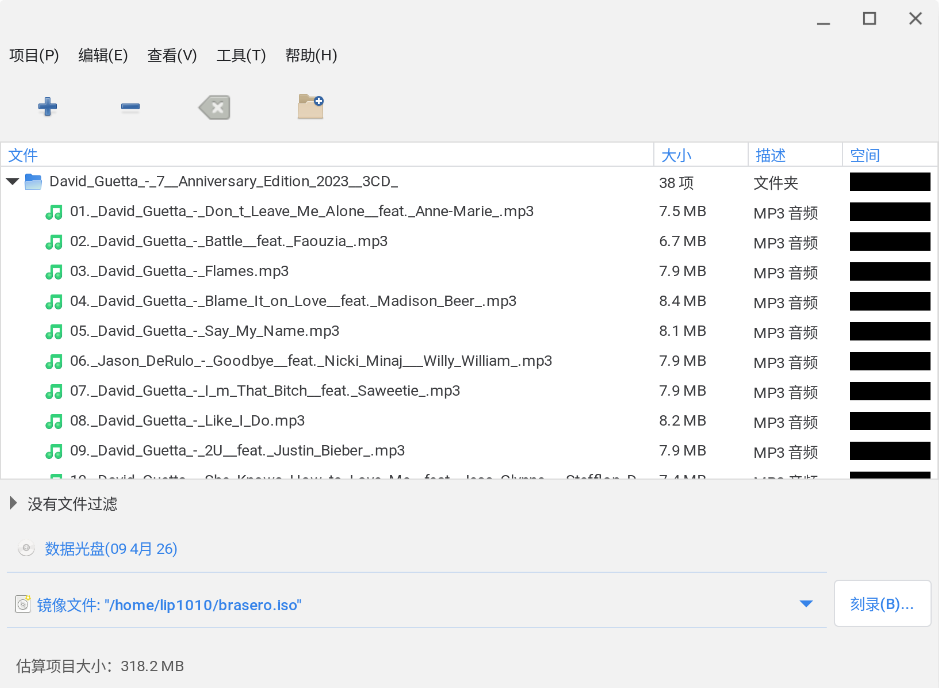Expand the 没有文件过滤 section
Image resolution: width=939 pixels, height=688 pixels.
pyautogui.click(x=13, y=504)
